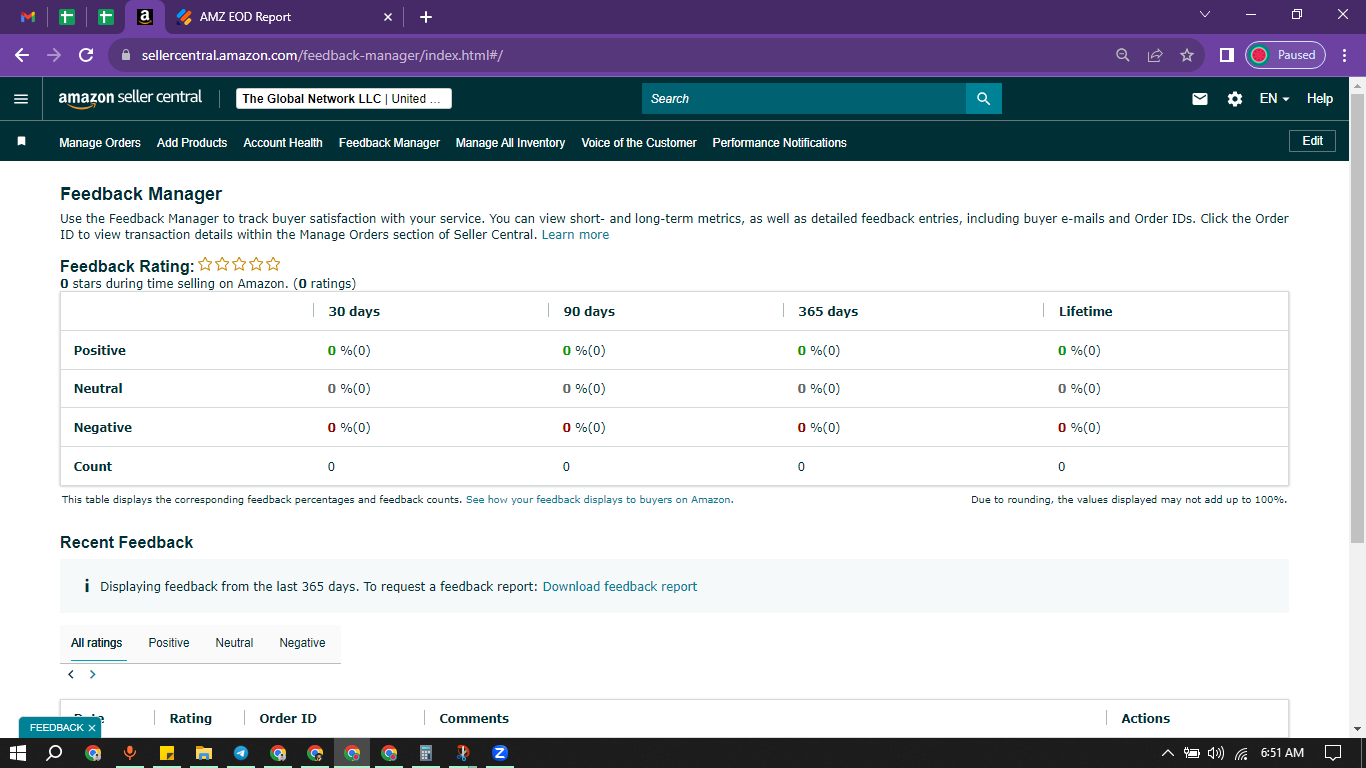The height and width of the screenshot is (768, 1366).
Task: Open Windows taskbar search
Action: [54, 753]
